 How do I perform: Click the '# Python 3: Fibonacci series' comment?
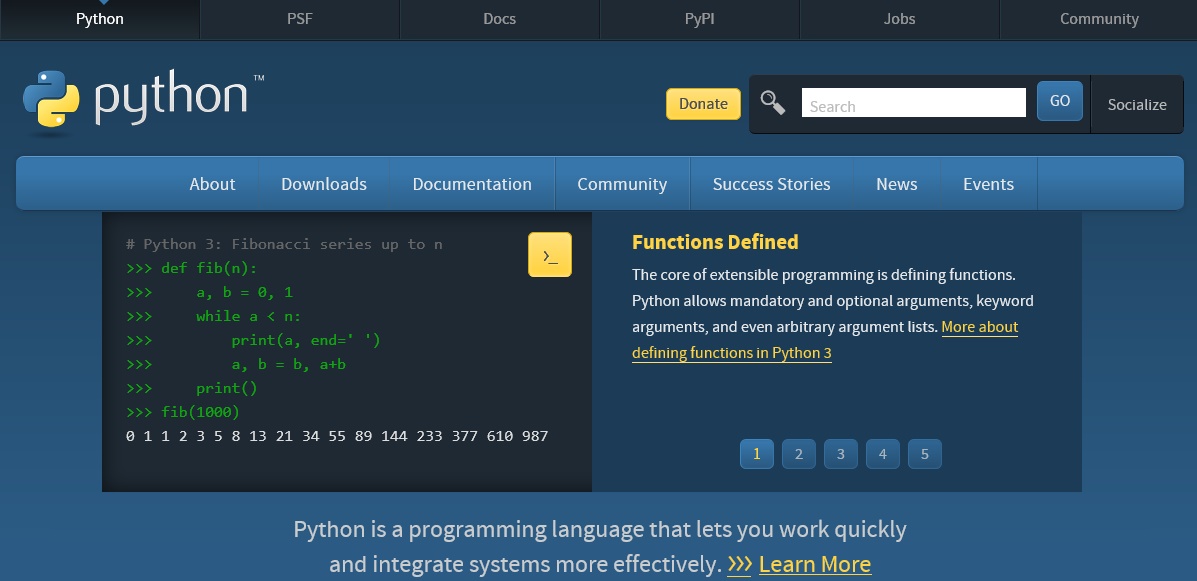click(284, 244)
